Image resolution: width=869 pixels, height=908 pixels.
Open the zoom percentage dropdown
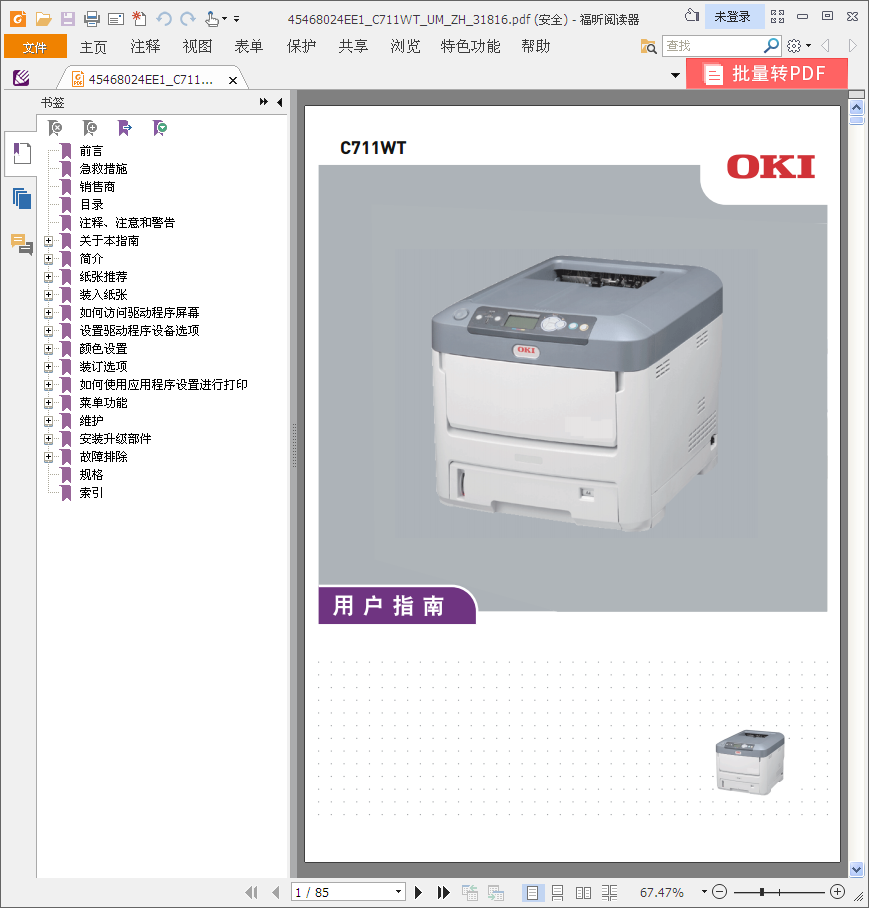tap(704, 892)
